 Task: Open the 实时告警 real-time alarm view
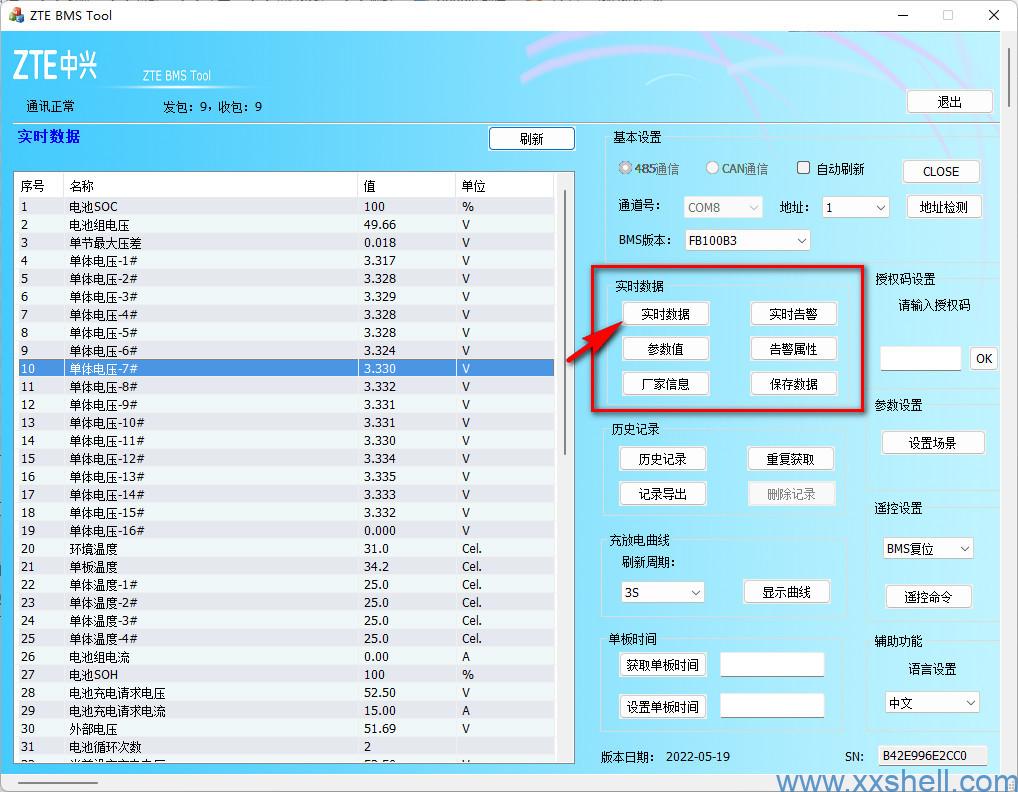pos(792,313)
